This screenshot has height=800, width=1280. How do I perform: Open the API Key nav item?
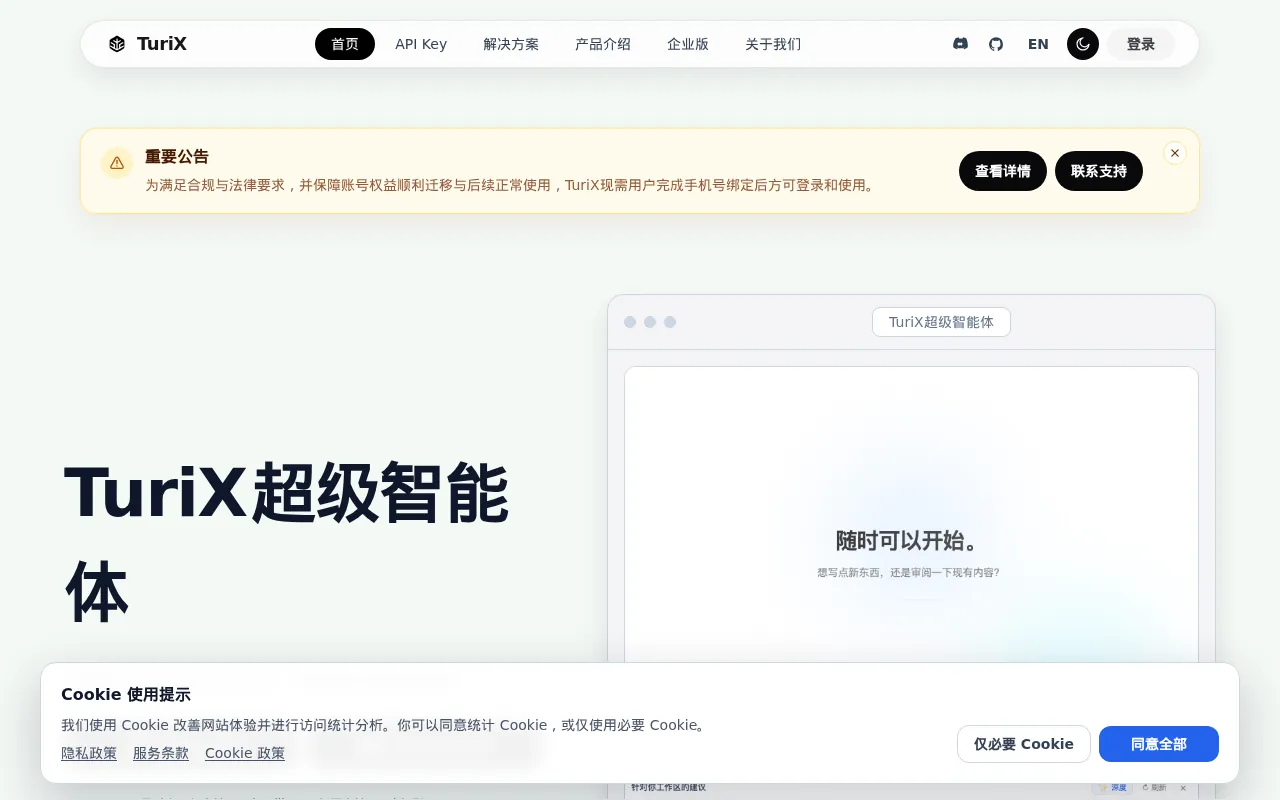pyautogui.click(x=421, y=44)
